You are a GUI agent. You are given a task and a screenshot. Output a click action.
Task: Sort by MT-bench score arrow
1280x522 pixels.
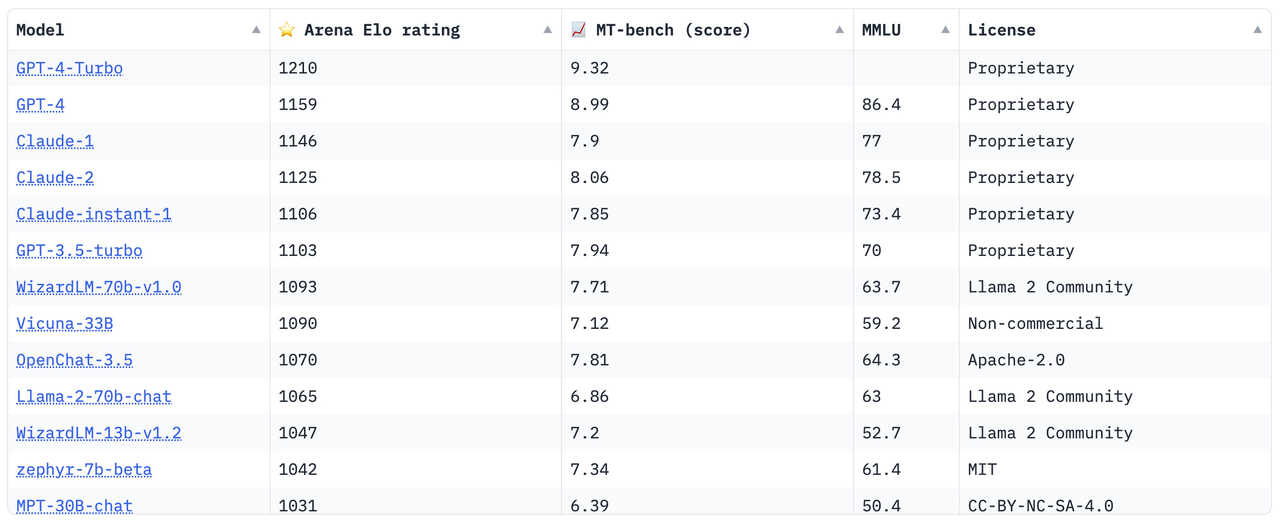pyautogui.click(x=840, y=30)
